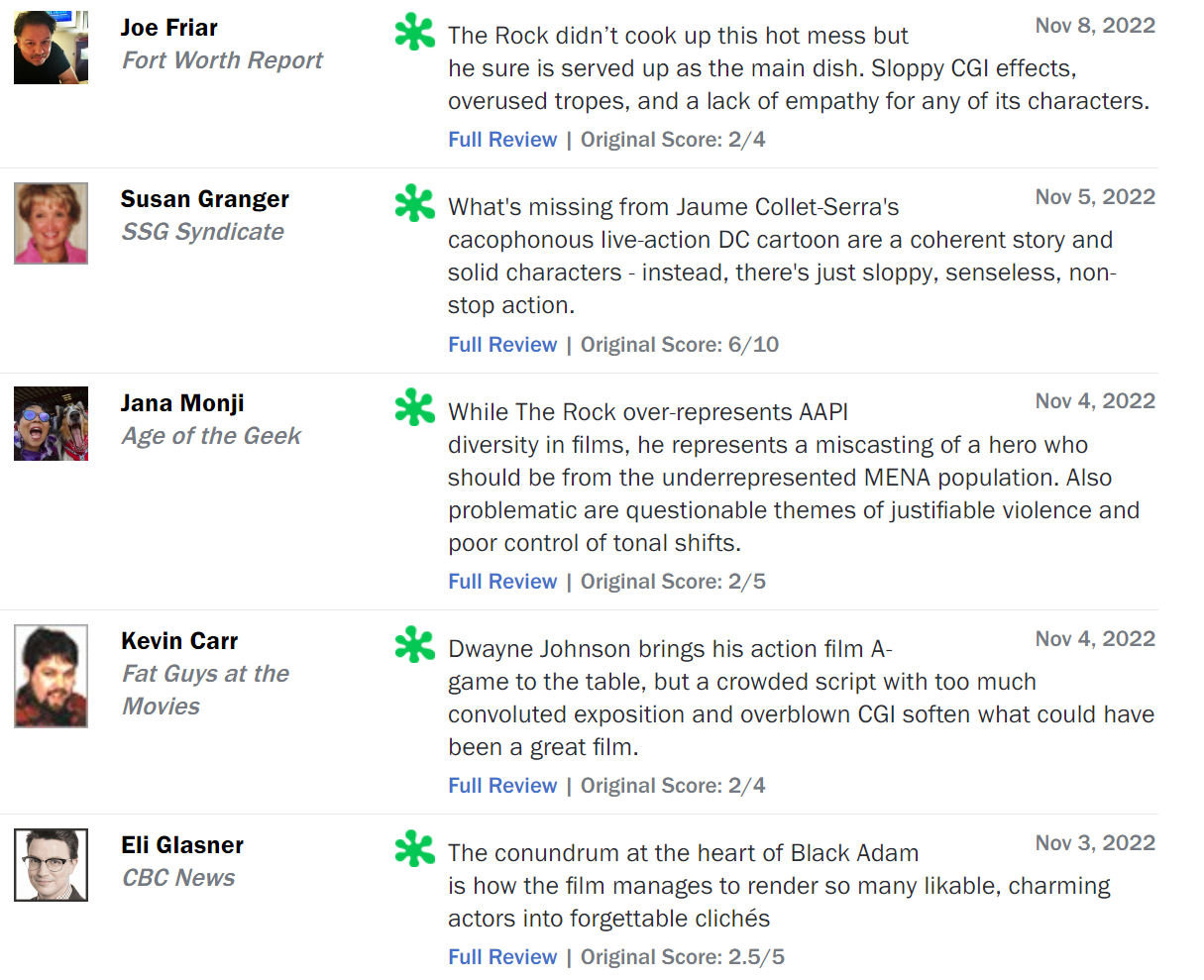Click the critic name Eli Glasner

(182, 845)
